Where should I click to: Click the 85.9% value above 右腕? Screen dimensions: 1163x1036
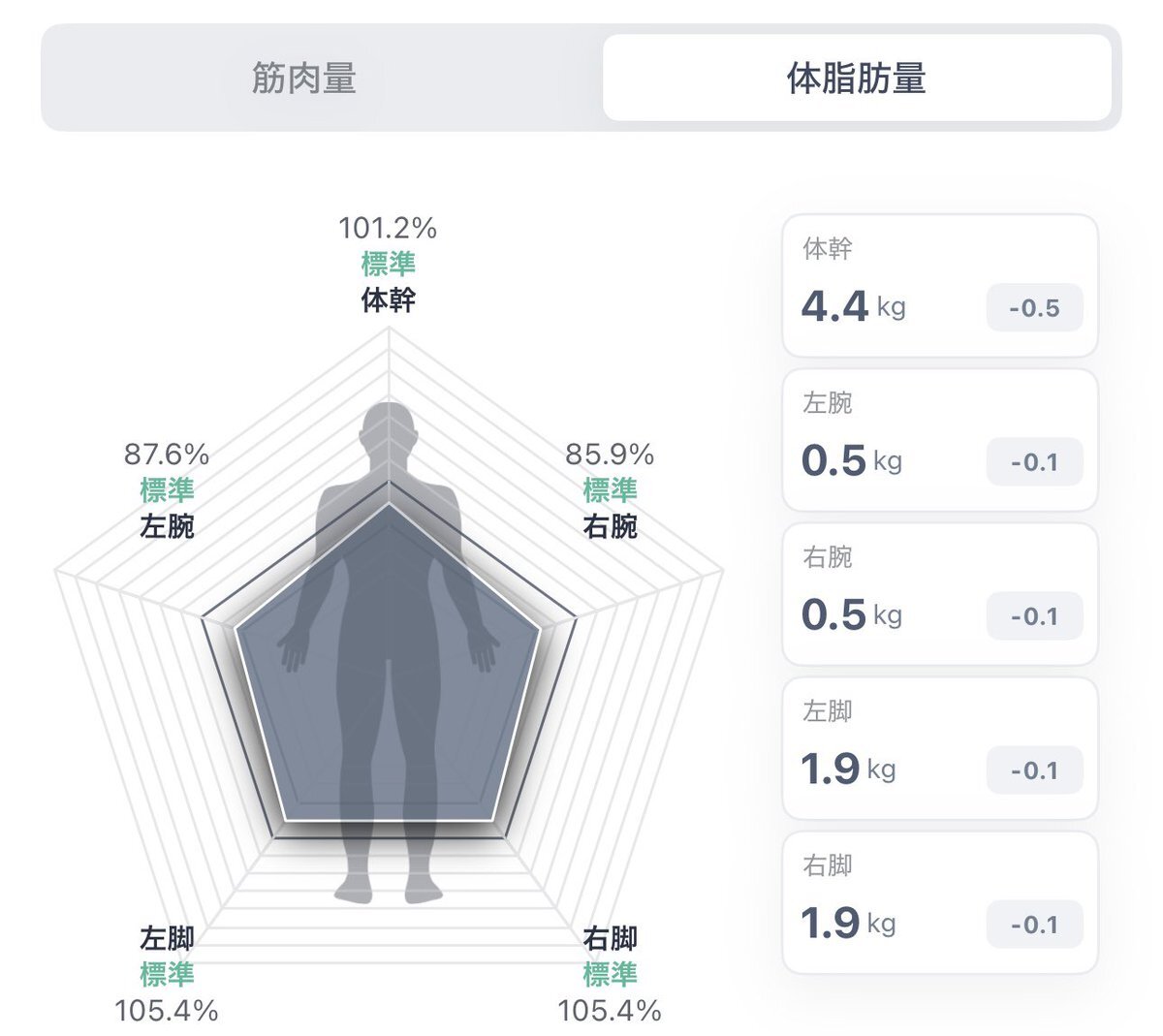pos(610,455)
